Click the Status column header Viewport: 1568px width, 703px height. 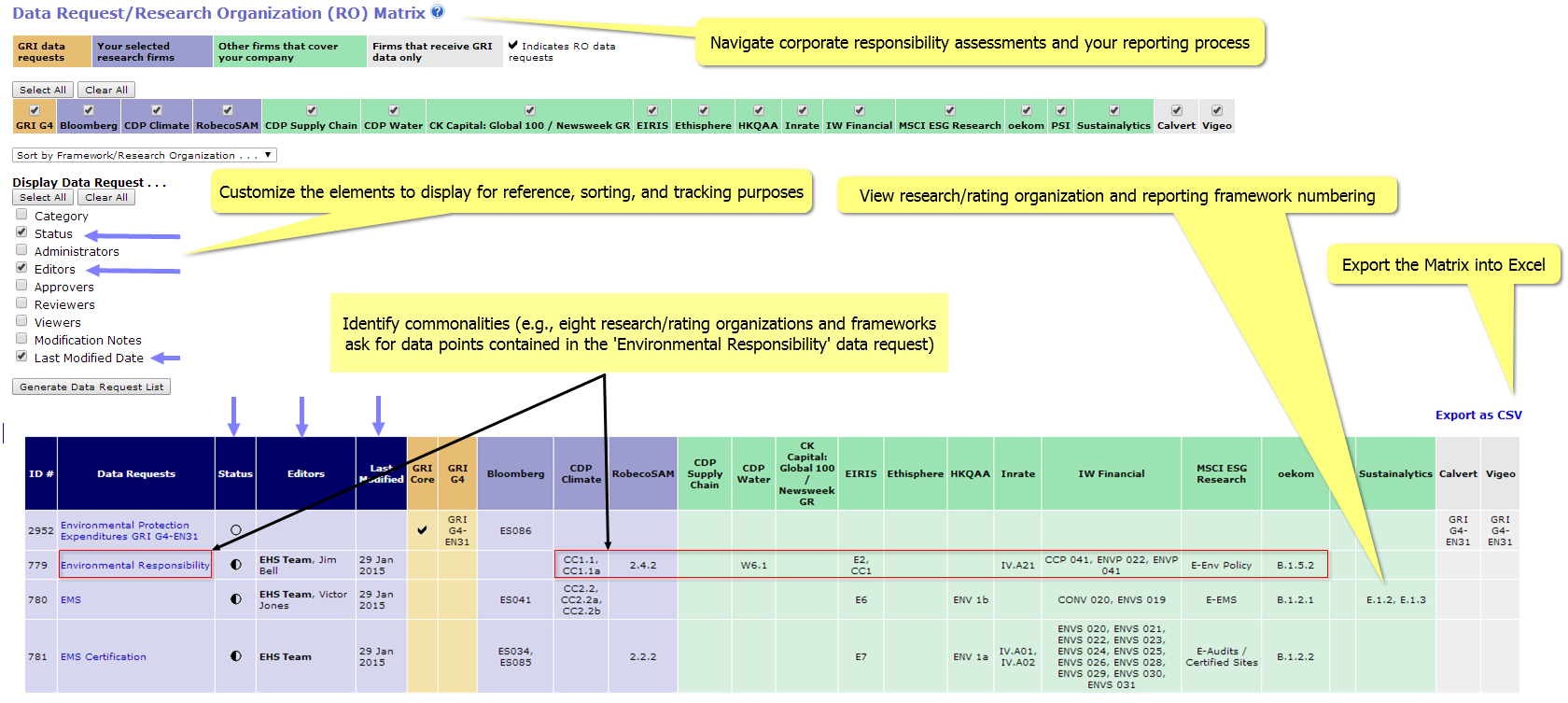tap(235, 474)
